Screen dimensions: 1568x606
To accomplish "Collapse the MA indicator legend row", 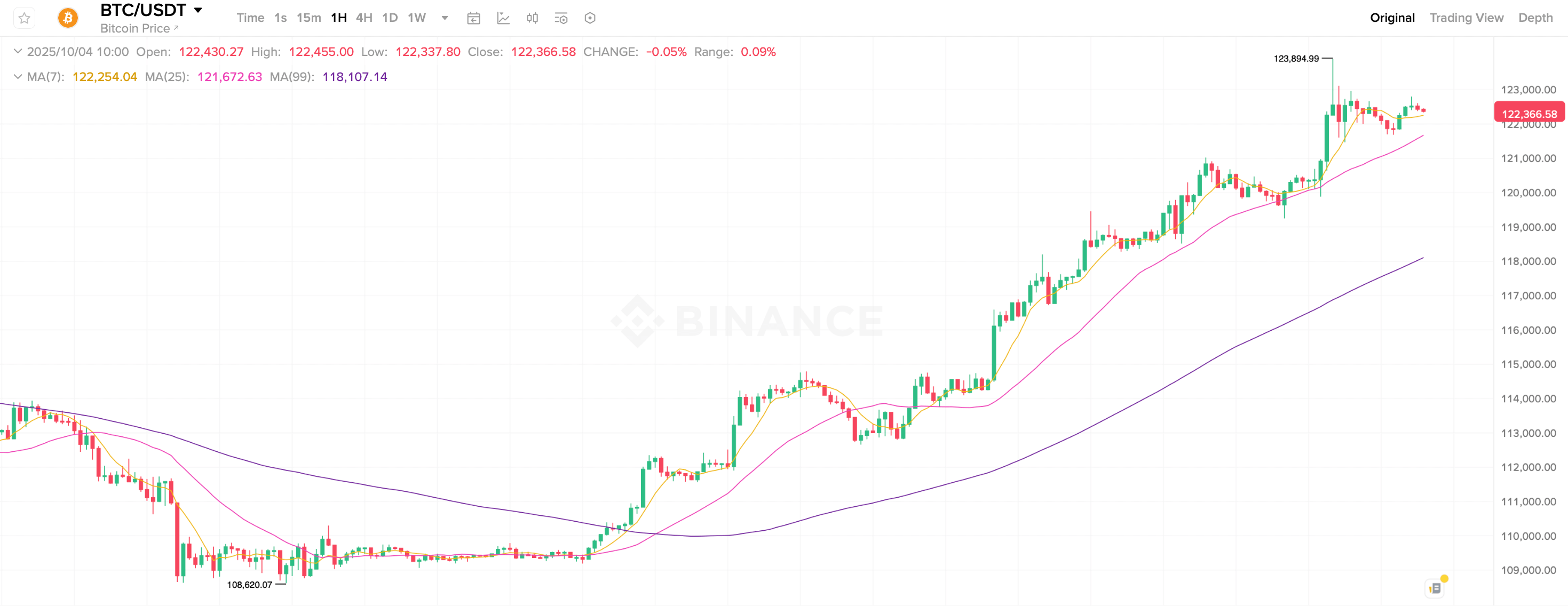I will (x=18, y=77).
